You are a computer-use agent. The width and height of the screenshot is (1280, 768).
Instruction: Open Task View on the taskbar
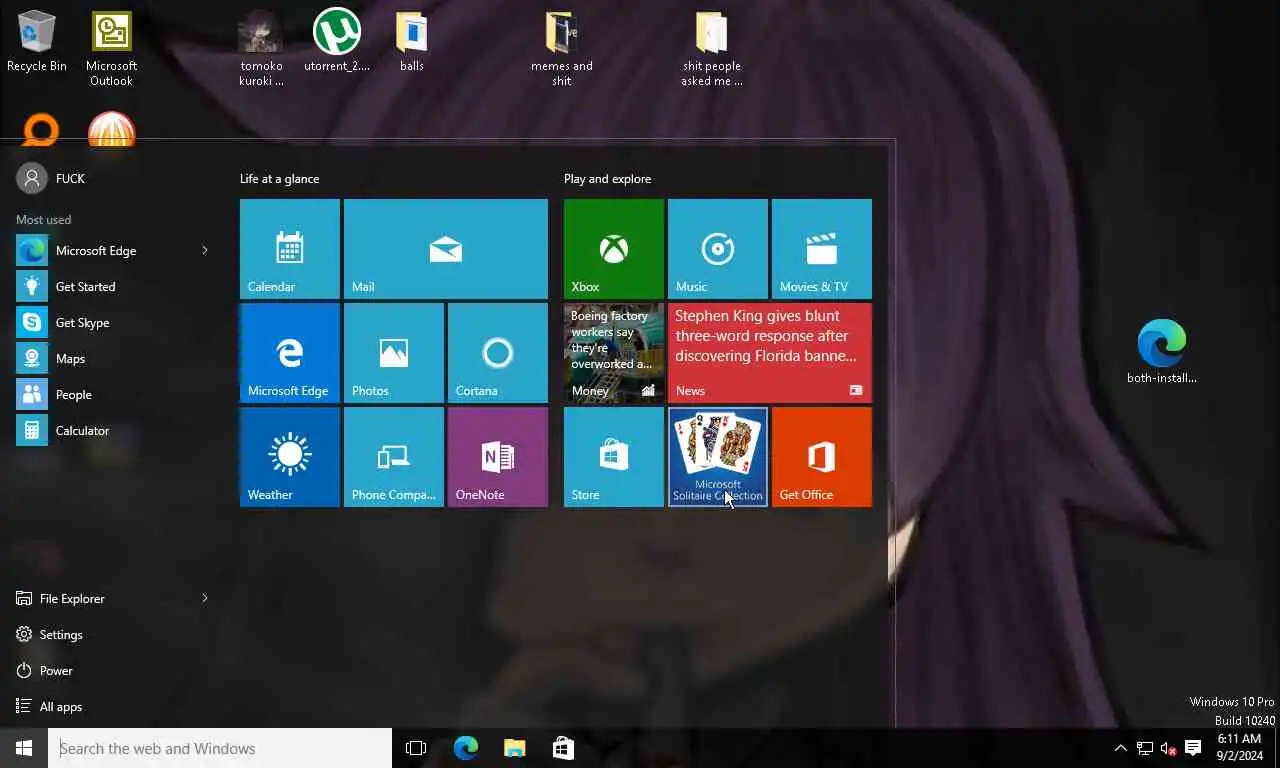pos(416,748)
